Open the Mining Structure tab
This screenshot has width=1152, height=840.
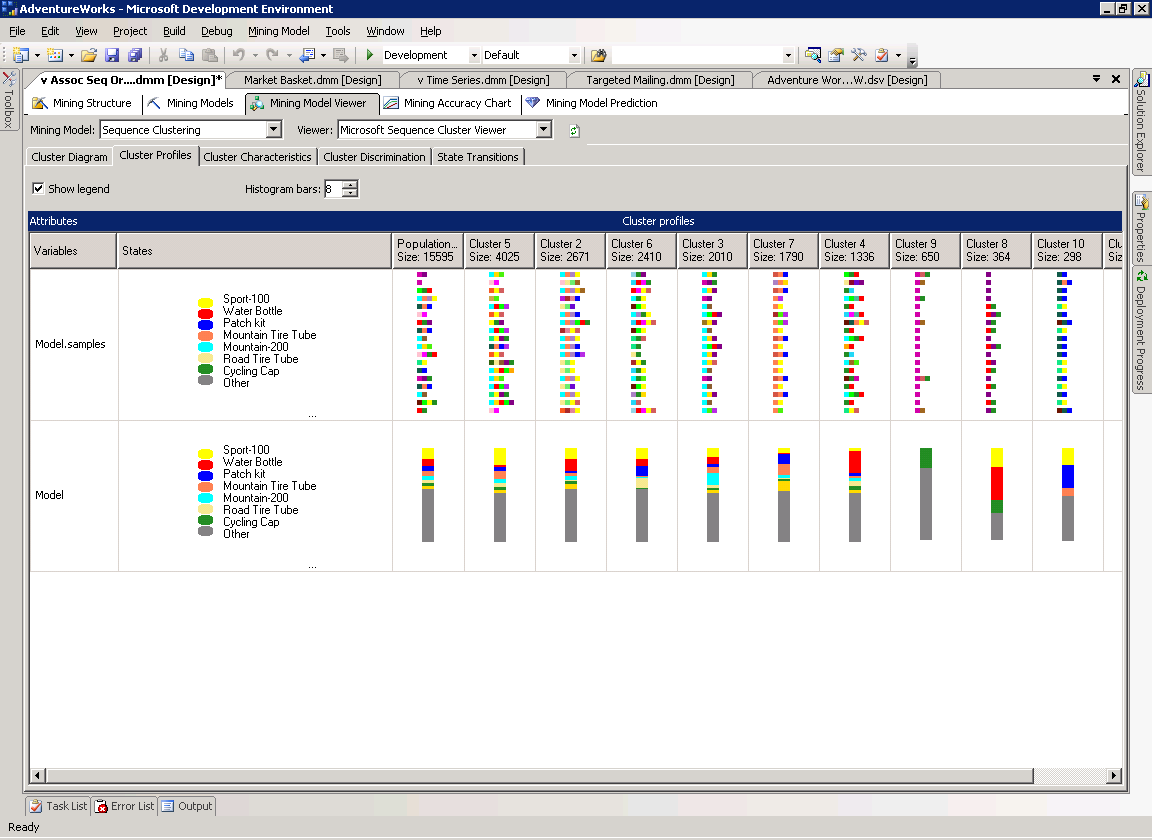point(82,104)
